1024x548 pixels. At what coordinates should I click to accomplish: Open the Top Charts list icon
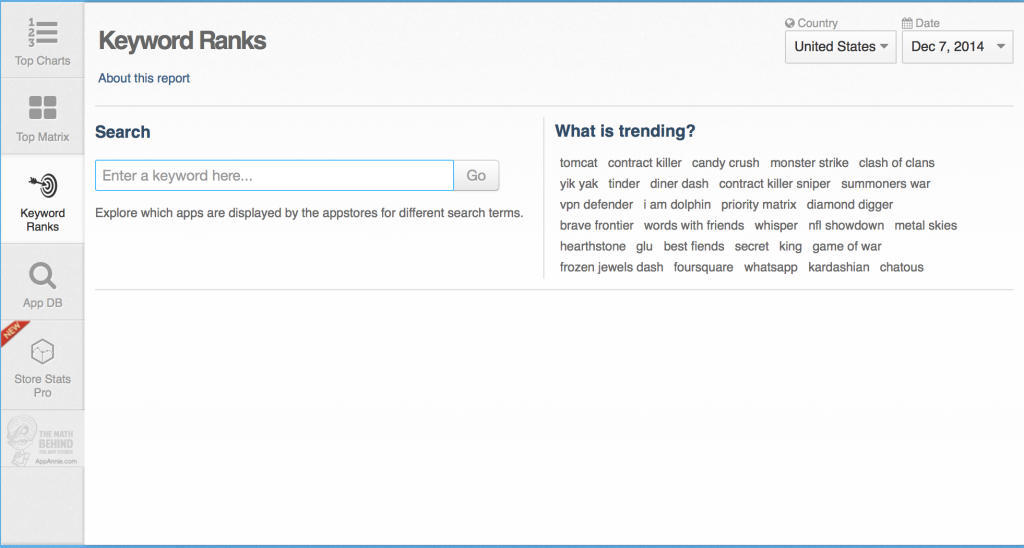tap(42, 34)
